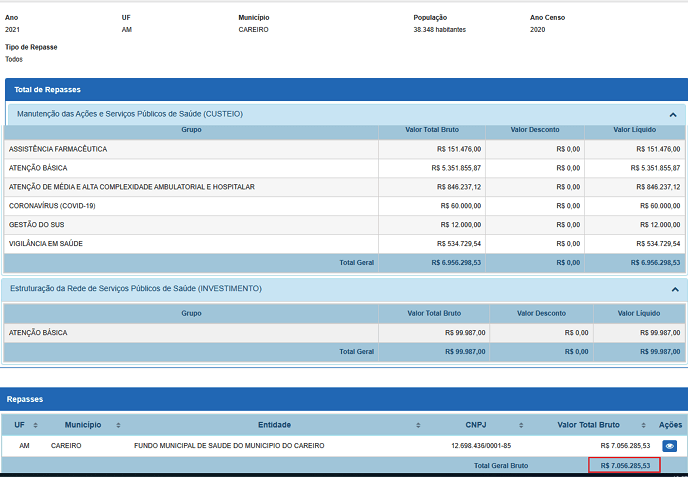This screenshot has height=477, width=688.
Task: Click the Manutenção das Ações e Serviços Públicos de Saúde (CUSTEIO) header
Action: click(347, 114)
